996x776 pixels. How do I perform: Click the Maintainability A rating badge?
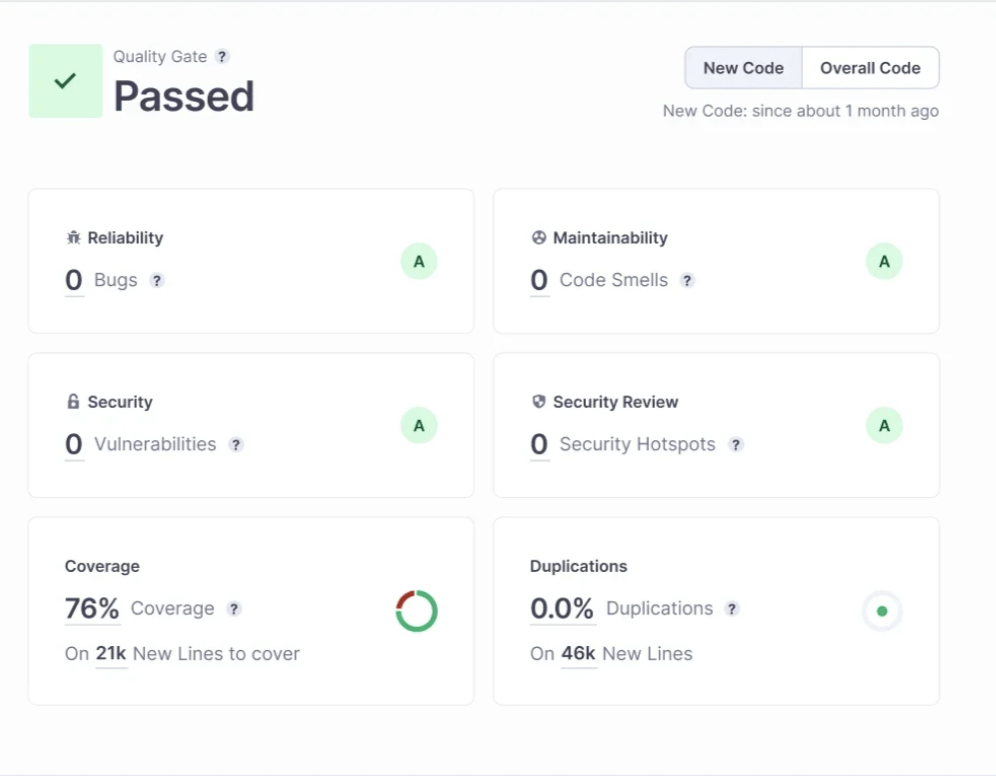(x=884, y=261)
